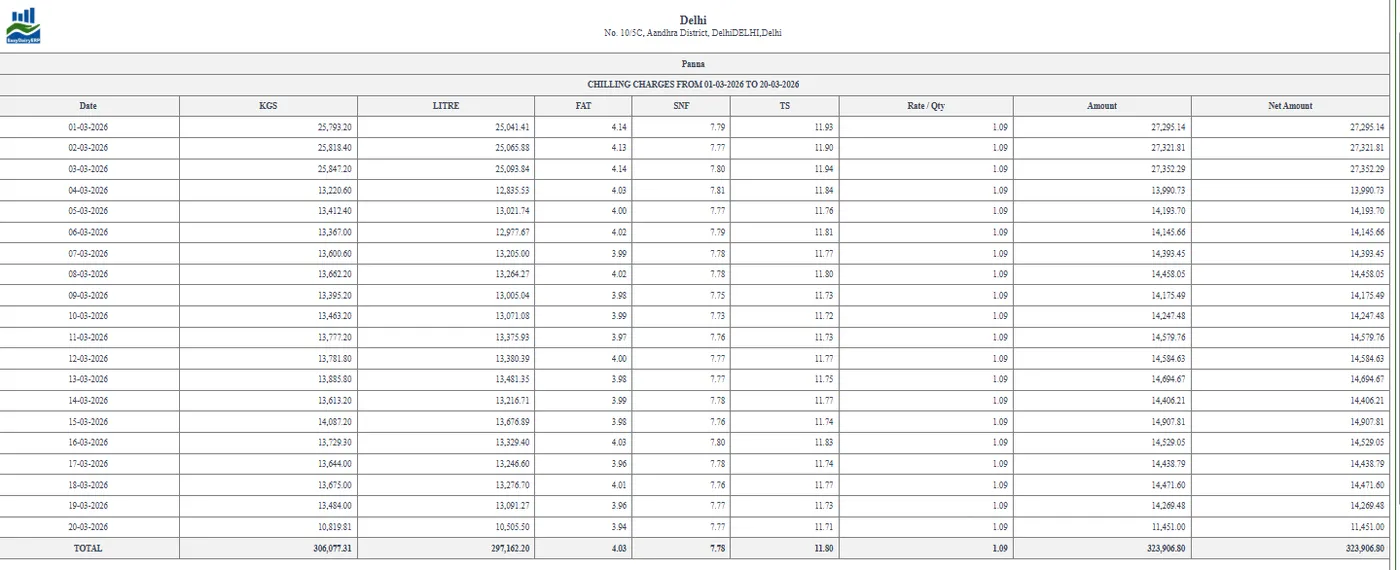Viewport: 1400px width, 570px height.
Task: Select the date cell '07-03-2026'
Action: [89, 253]
